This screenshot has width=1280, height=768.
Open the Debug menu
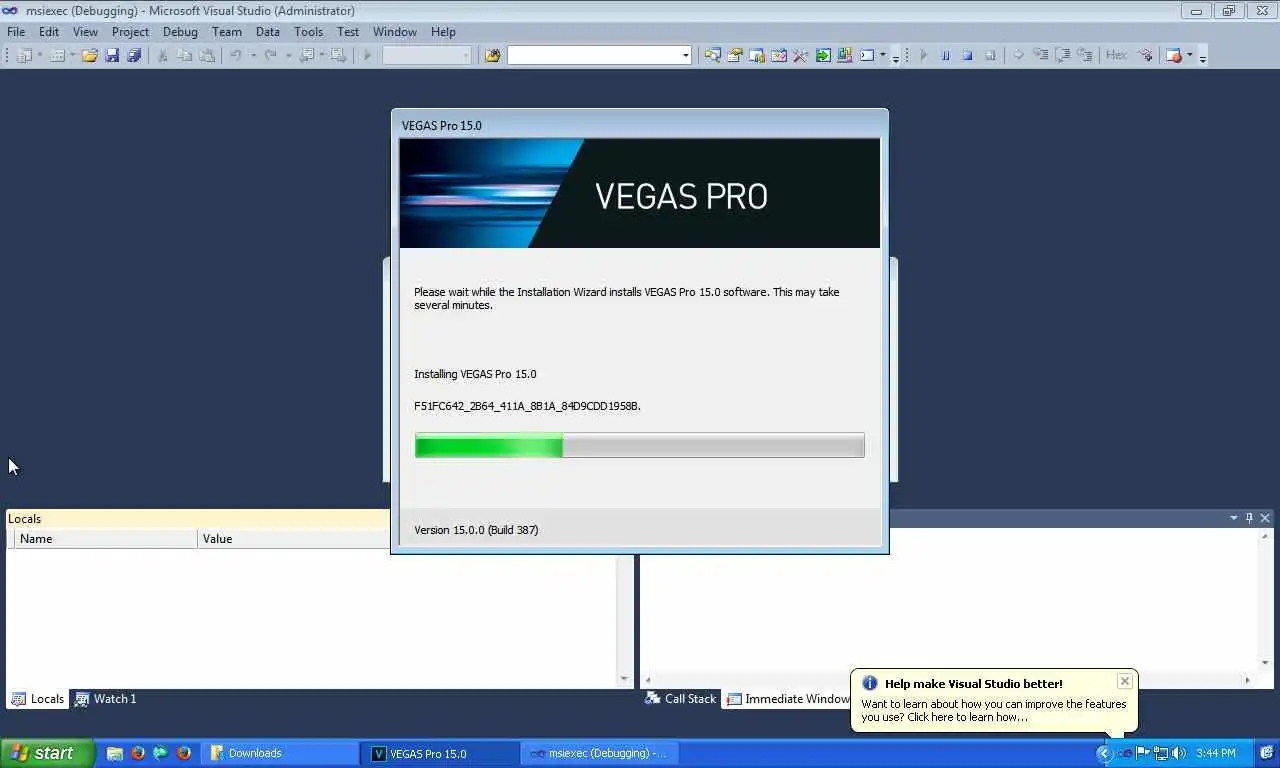click(x=180, y=32)
